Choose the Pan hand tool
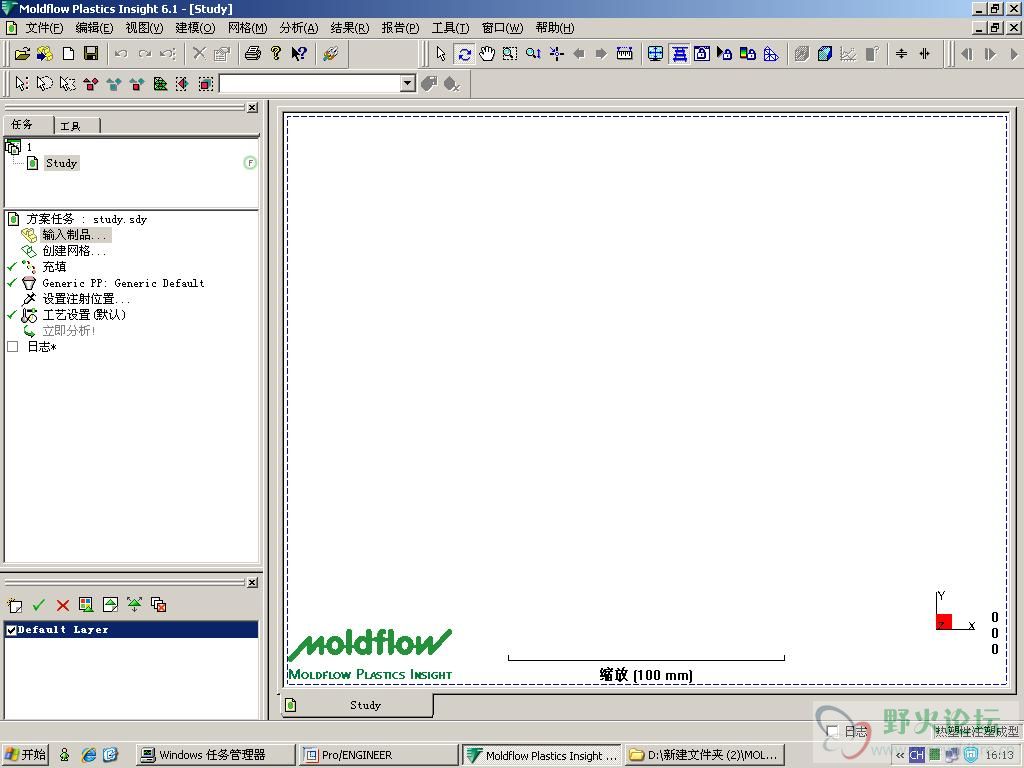Screen dimensions: 1024x768 487,54
